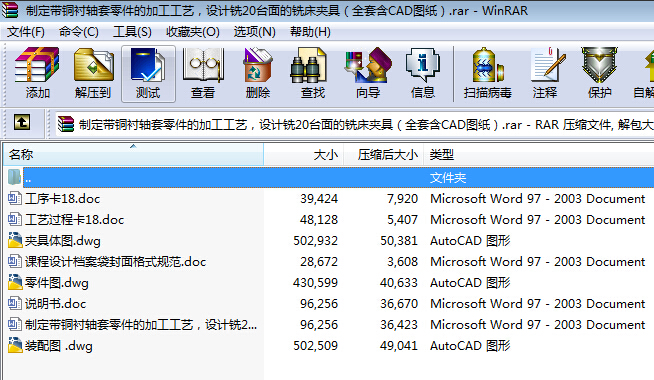Sort by the 大小 column header
Screen dimensions: 654x380
pos(304,155)
